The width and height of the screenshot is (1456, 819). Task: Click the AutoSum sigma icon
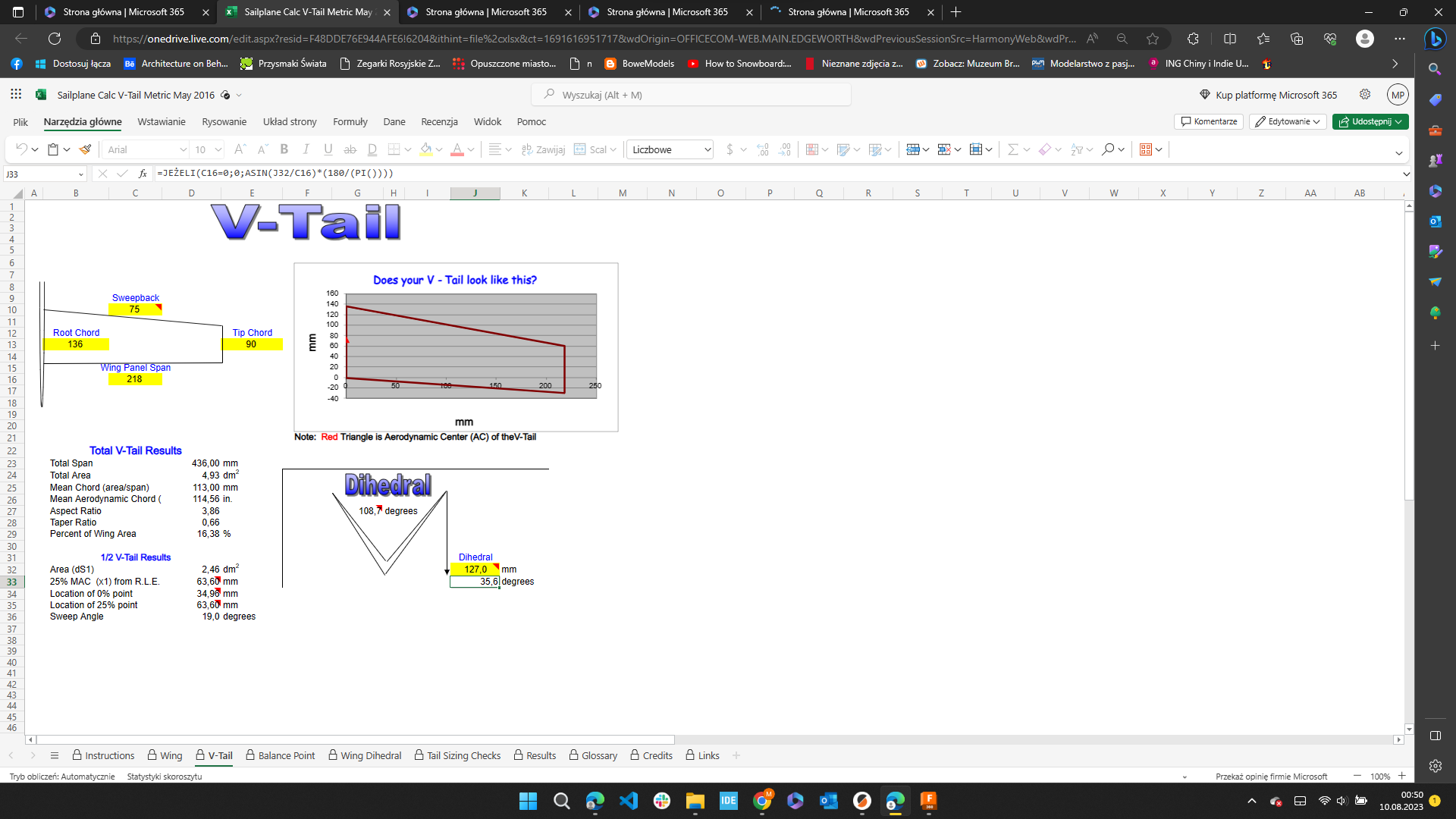pos(1012,149)
